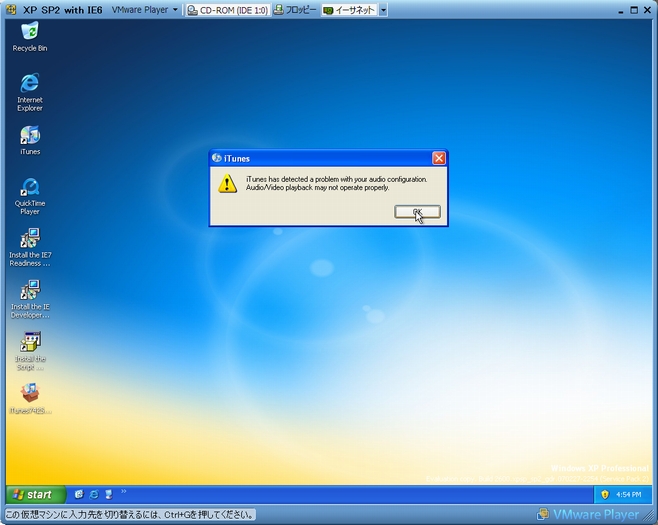Click the iTunes dialog title bar icon
The width and height of the screenshot is (658, 525).
pos(217,158)
